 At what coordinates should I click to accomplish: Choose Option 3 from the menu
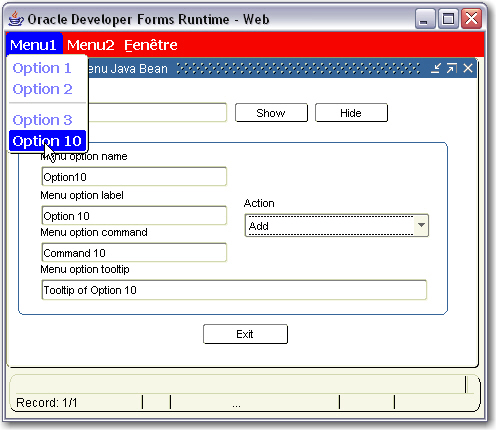pos(42,120)
